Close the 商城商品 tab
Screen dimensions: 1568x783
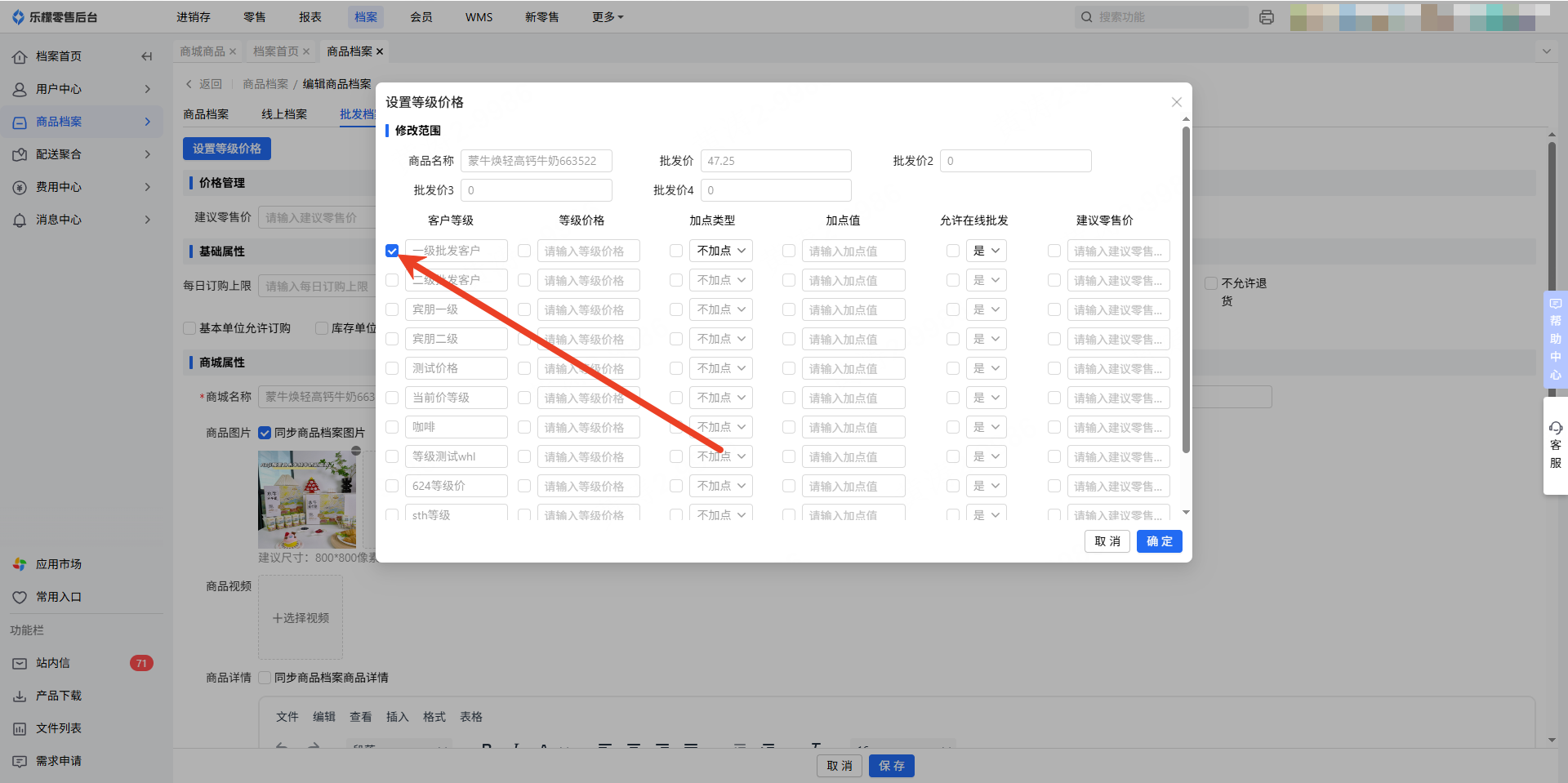(233, 51)
